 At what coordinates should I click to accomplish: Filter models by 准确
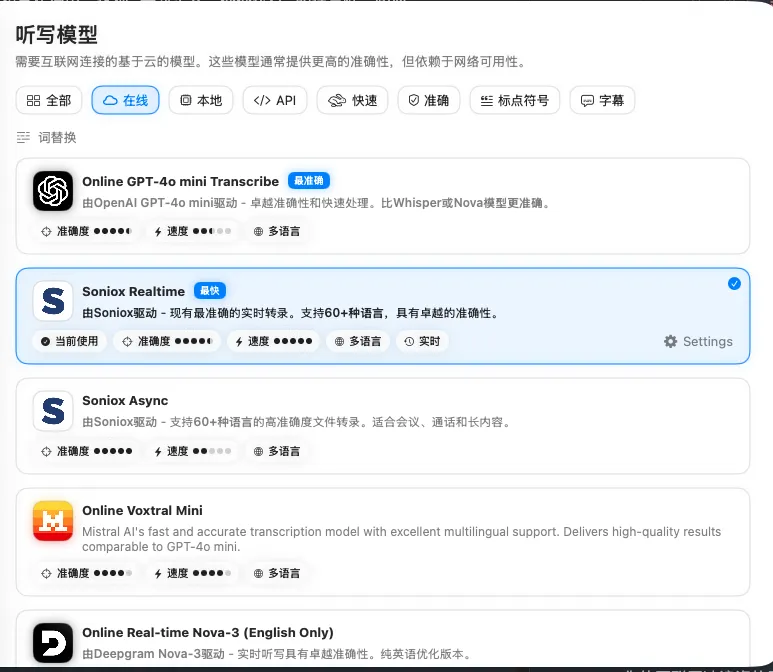pos(429,101)
